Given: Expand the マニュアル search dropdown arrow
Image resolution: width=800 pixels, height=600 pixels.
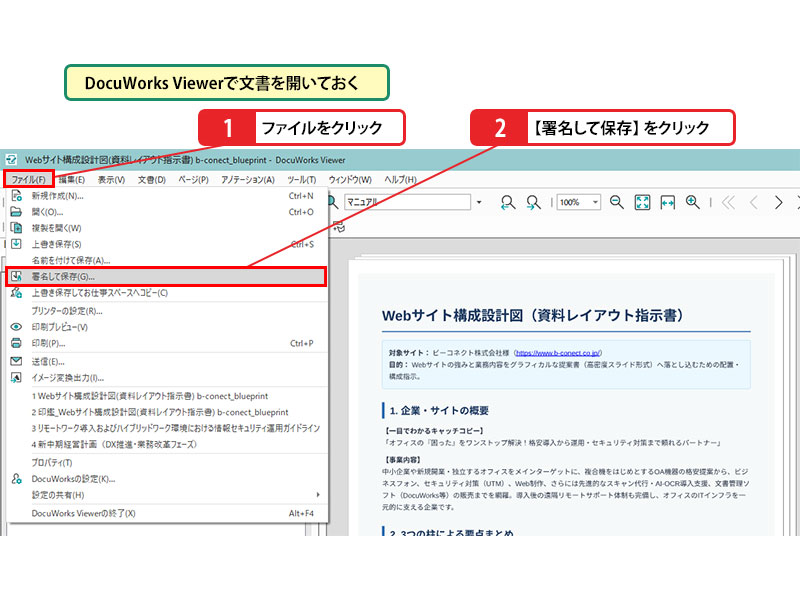Looking at the screenshot, I should (479, 203).
